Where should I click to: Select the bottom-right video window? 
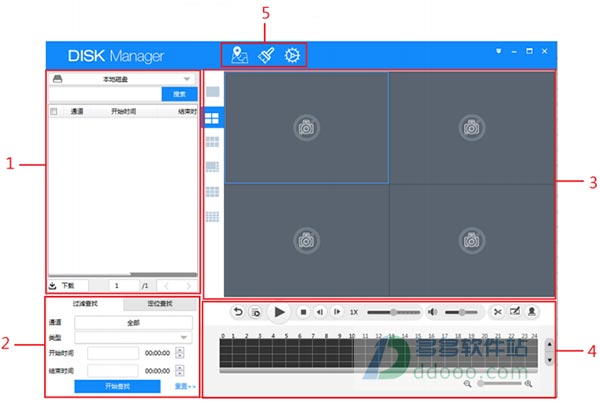coord(472,240)
